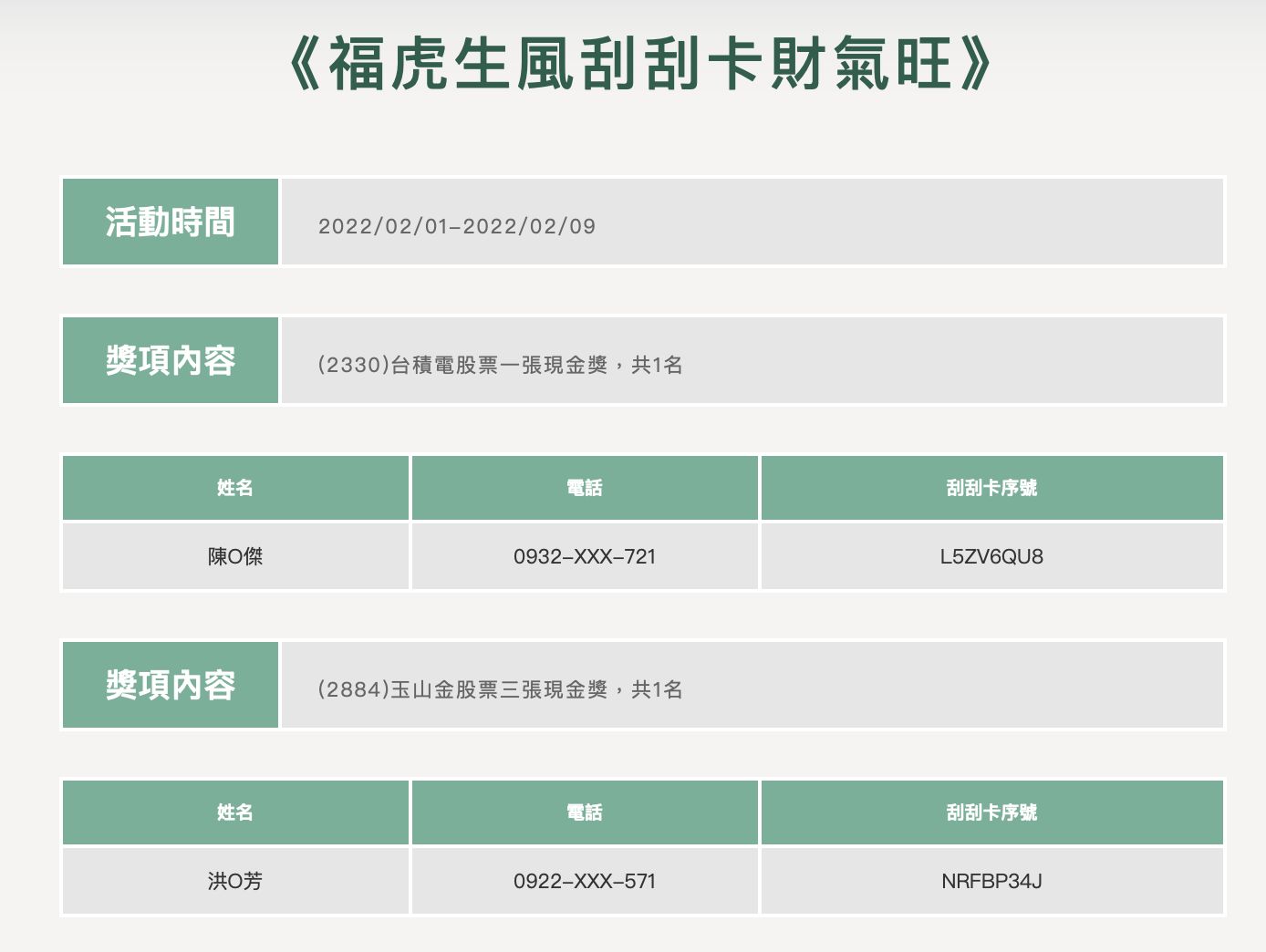Click the page title 福虎生風刮刮卡財氣旺
The width and height of the screenshot is (1266, 952).
coord(639,64)
